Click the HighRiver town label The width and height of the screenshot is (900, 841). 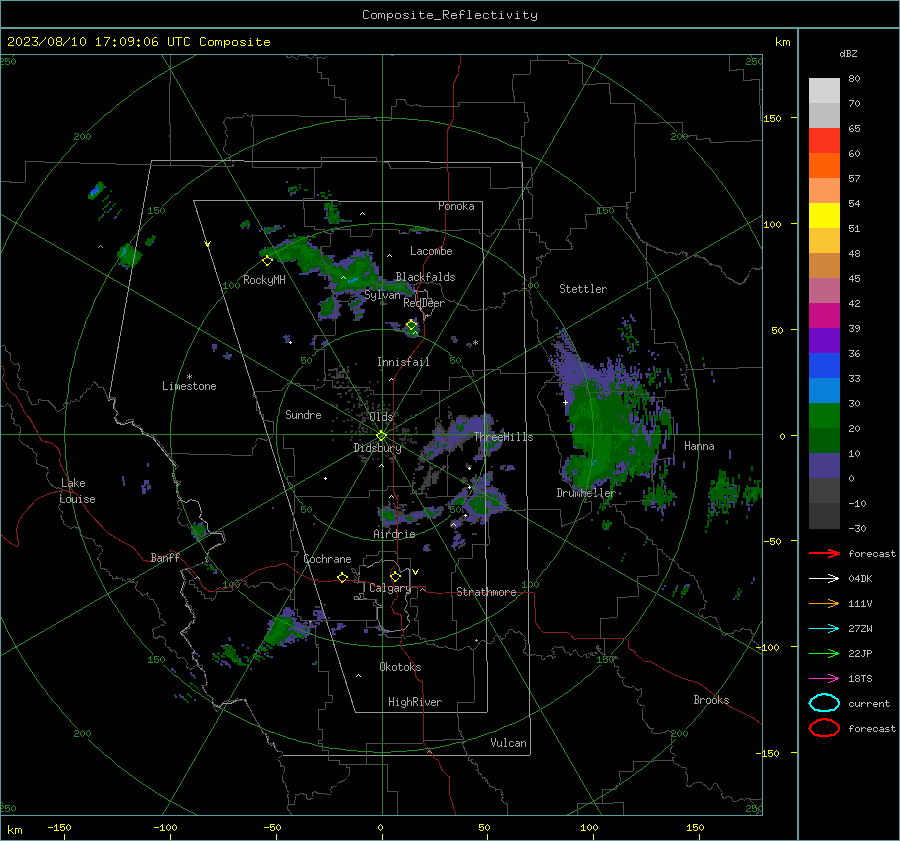coord(415,702)
